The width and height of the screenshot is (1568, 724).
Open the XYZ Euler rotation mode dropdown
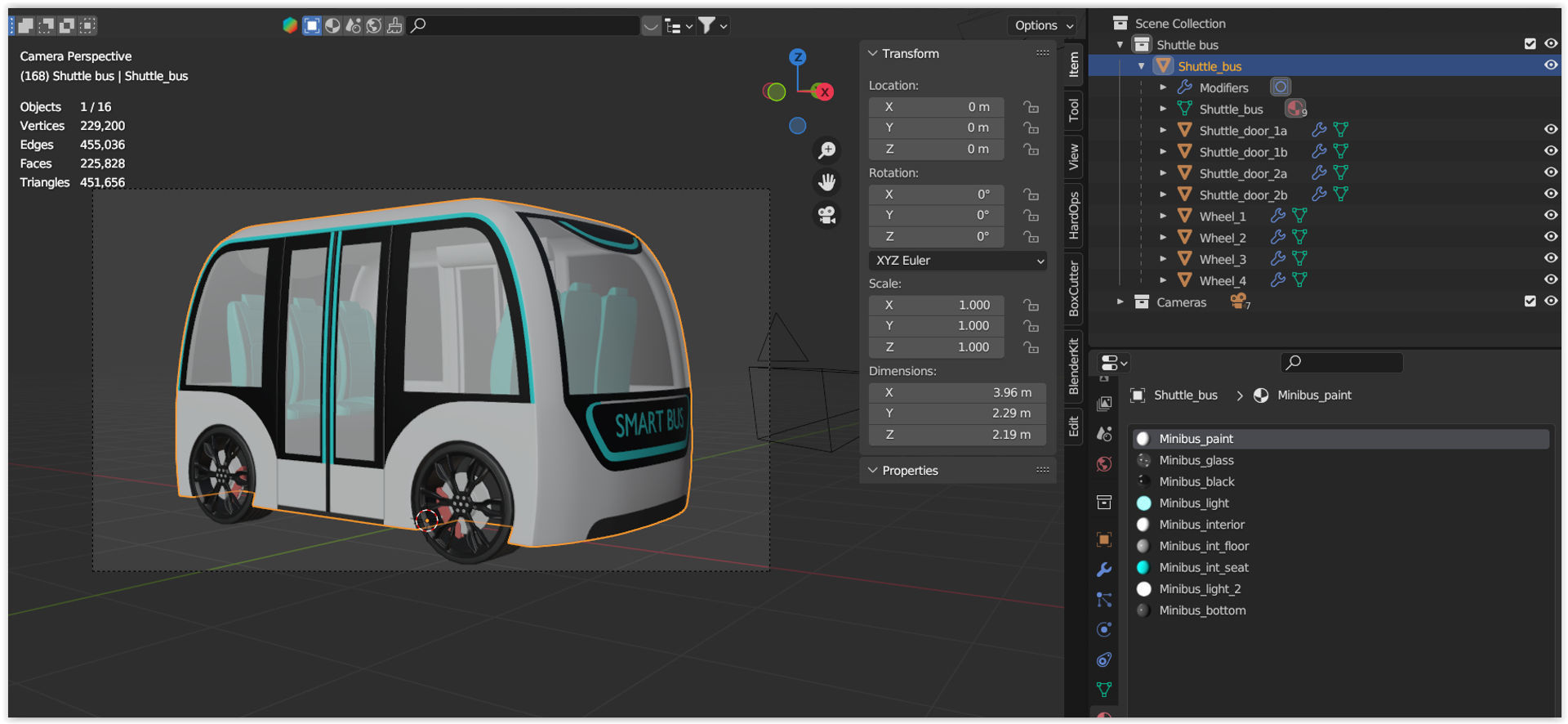point(959,261)
